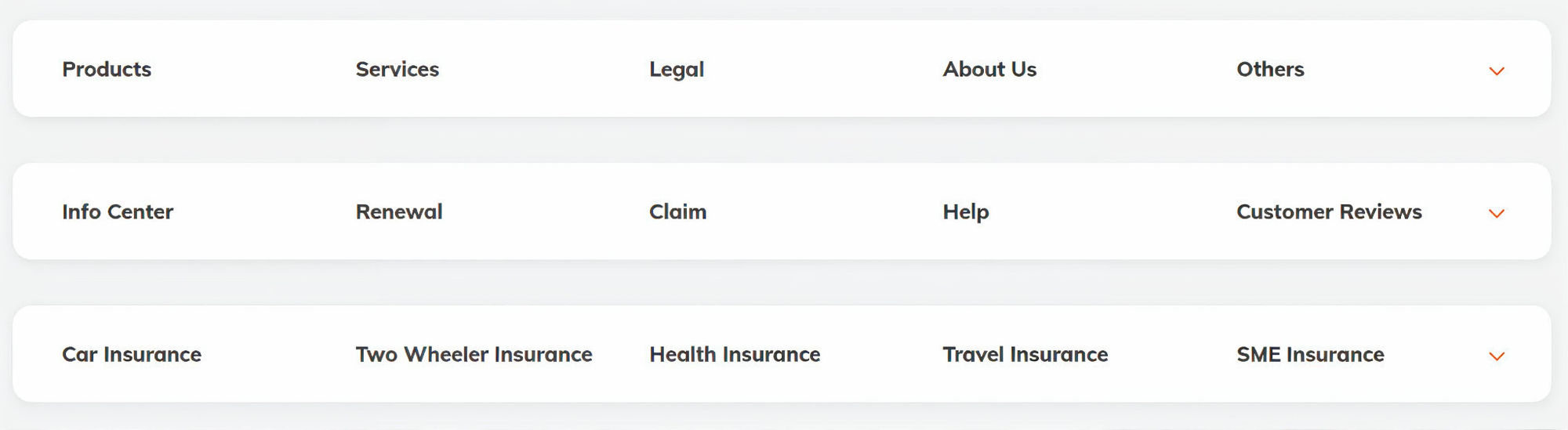
Task: Go to About Us
Action: click(989, 70)
